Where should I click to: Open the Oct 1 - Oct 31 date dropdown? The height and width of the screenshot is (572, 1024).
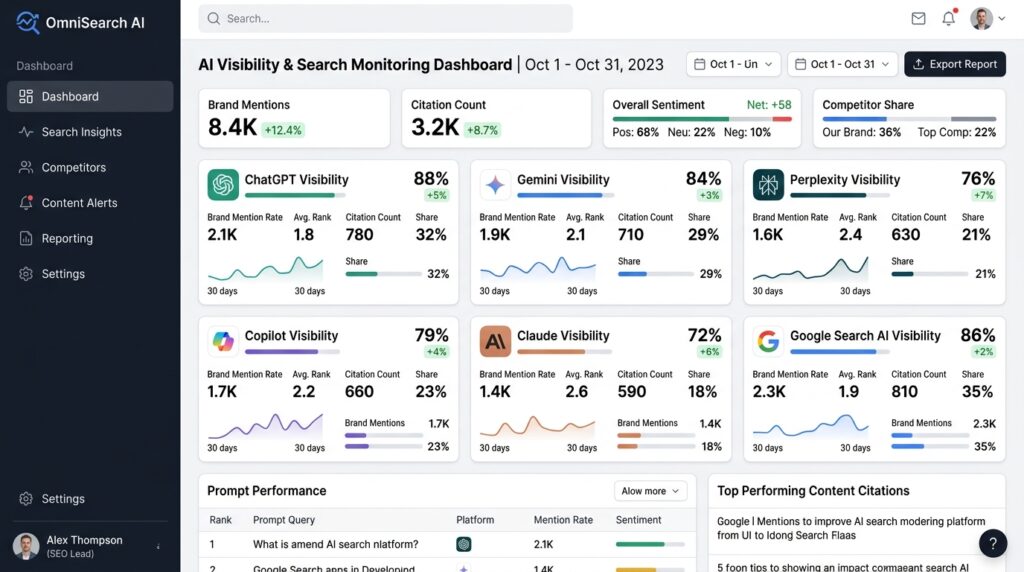pyautogui.click(x=842, y=64)
